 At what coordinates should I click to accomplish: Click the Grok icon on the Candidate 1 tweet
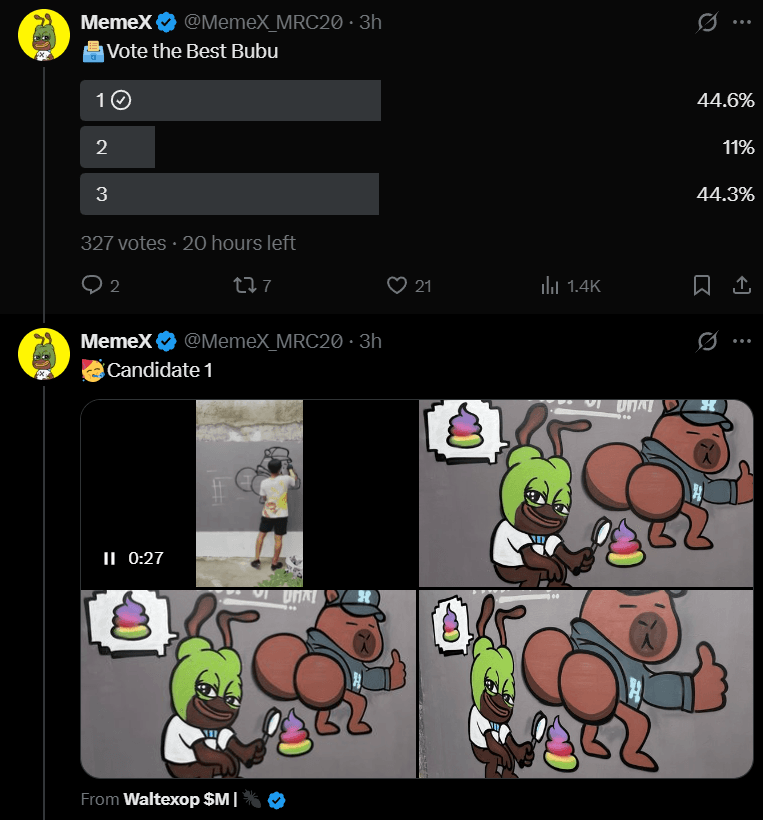point(707,341)
